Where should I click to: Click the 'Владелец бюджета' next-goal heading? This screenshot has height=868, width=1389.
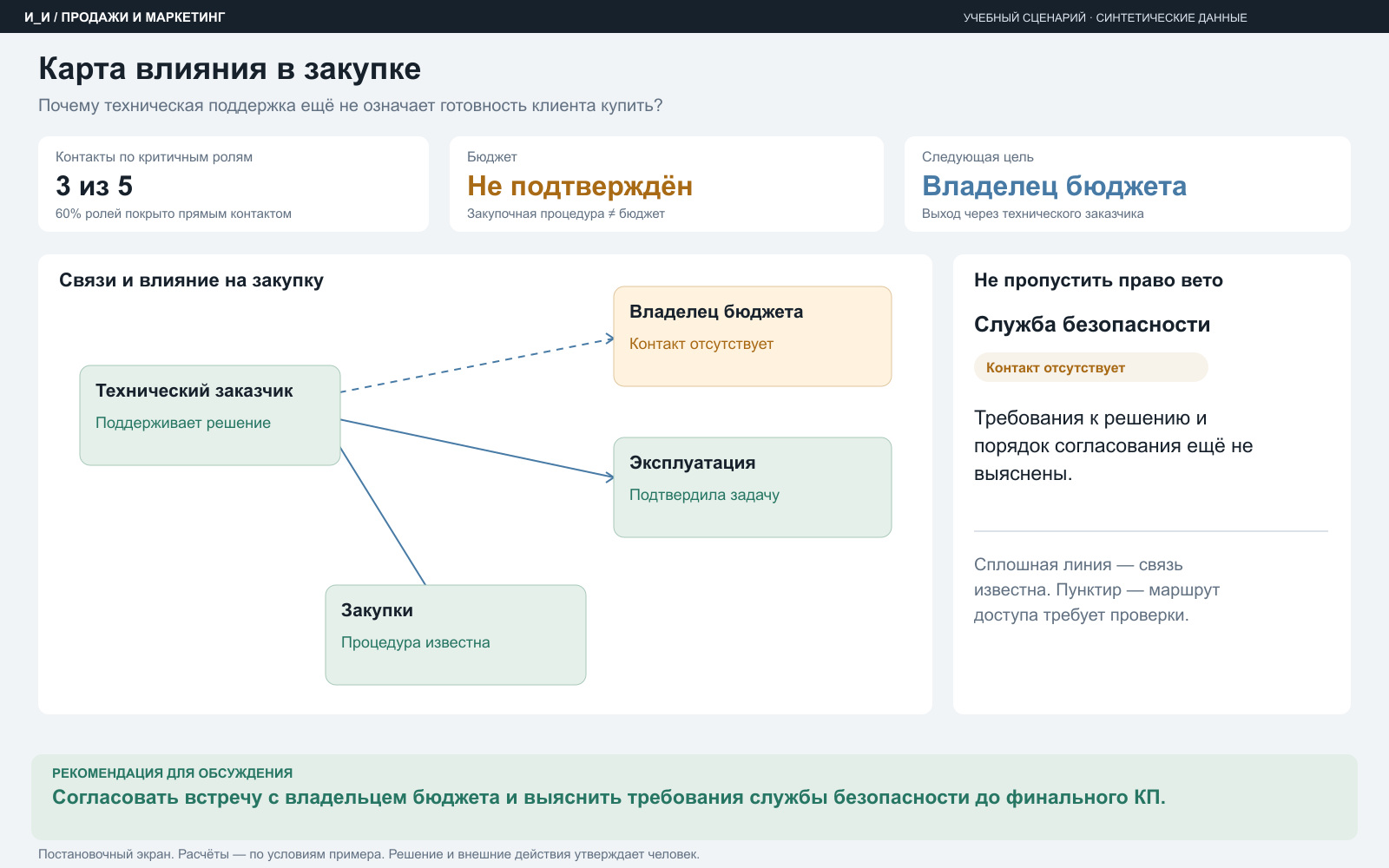point(1054,186)
